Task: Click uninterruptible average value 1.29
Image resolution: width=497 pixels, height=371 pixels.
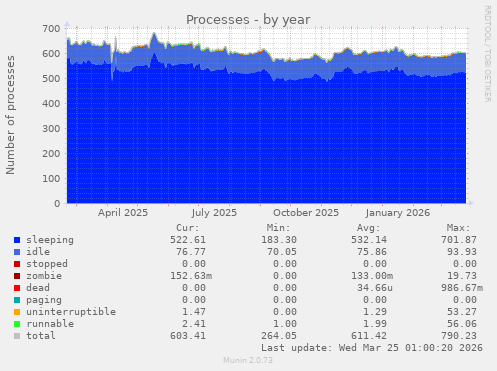Action: pos(375,312)
